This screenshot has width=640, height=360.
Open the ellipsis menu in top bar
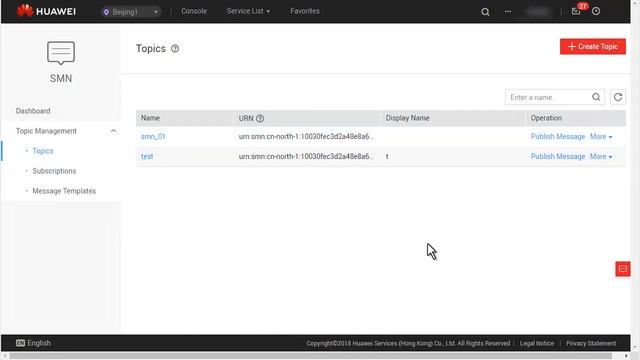pos(508,11)
